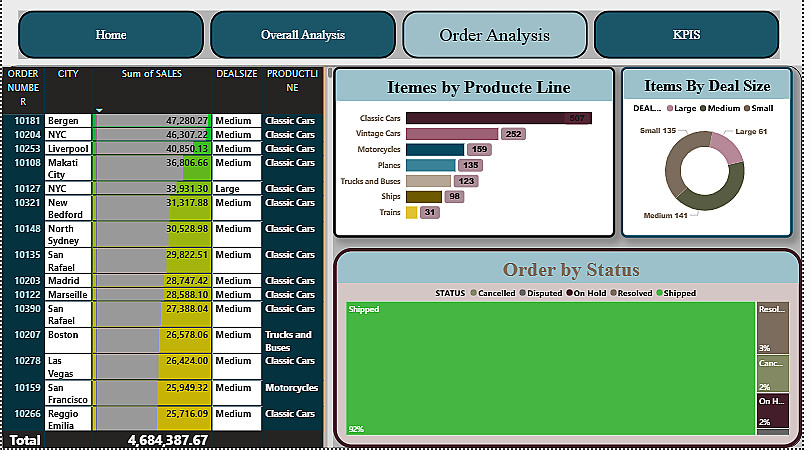
Task: Sort table by ORDER NUMBER column header
Action: click(x=23, y=87)
